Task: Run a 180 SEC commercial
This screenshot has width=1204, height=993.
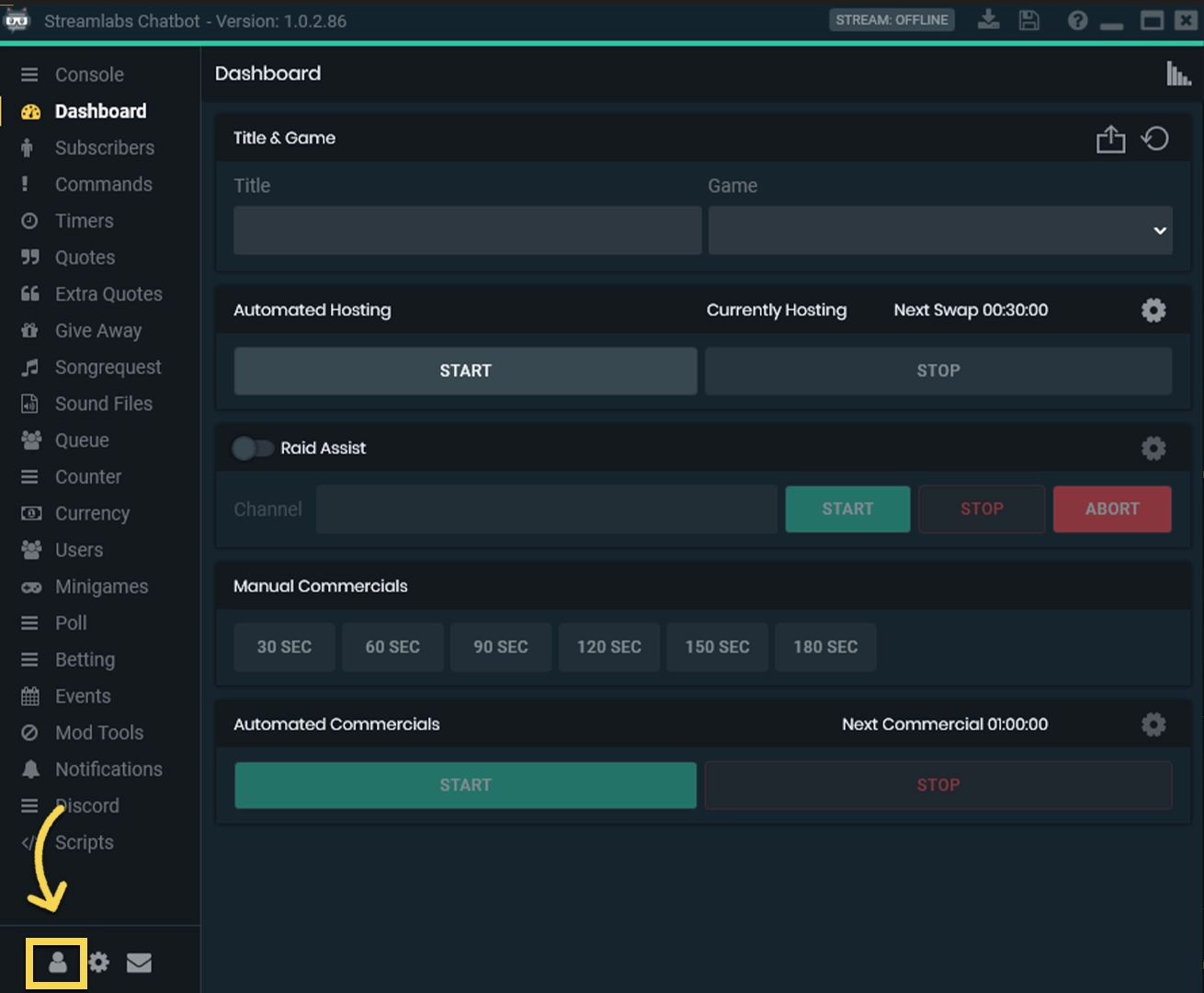Action: (825, 647)
